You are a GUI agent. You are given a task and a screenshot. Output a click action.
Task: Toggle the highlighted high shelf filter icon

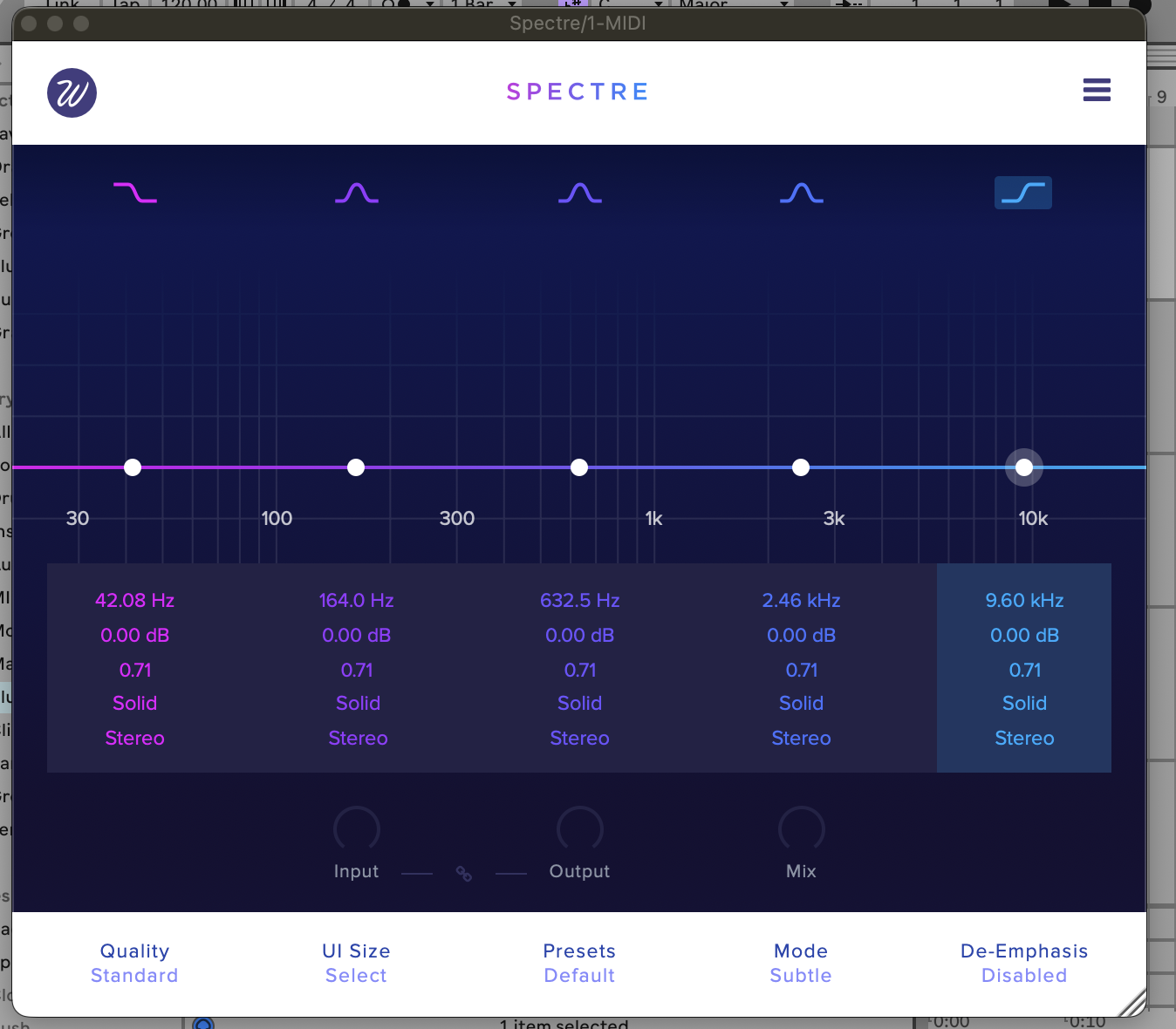[x=1023, y=193]
